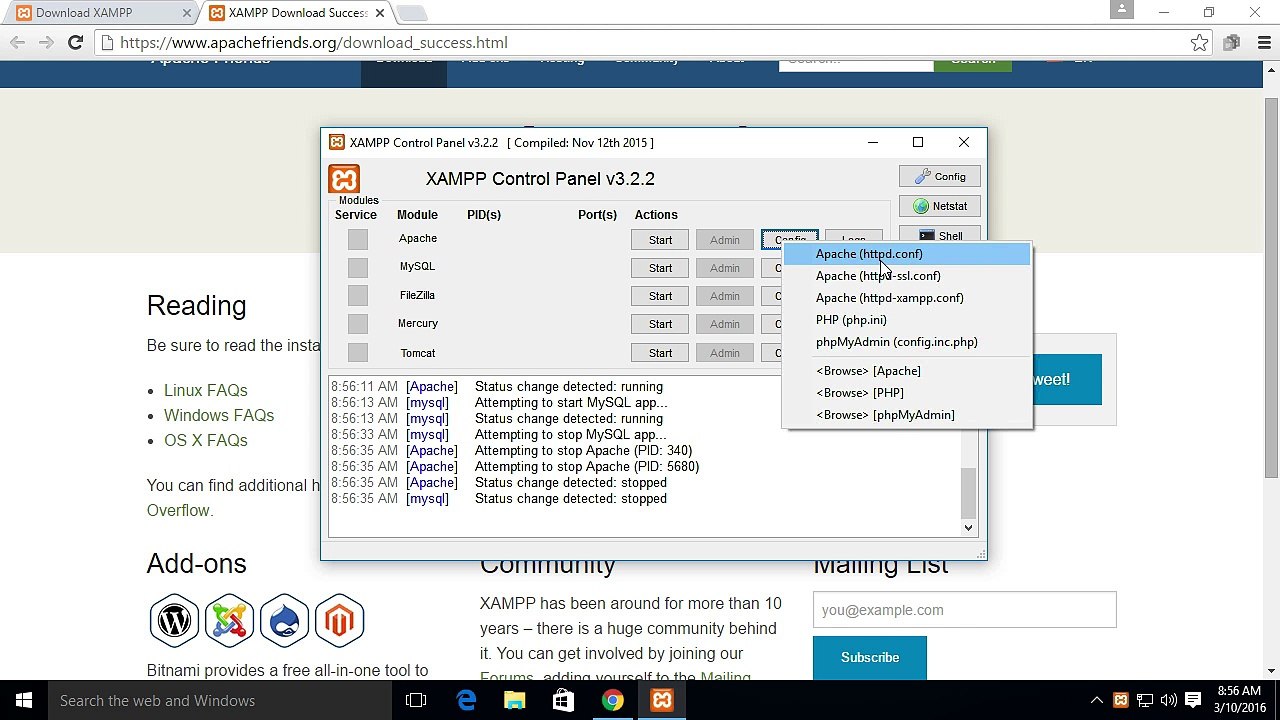Start the Tomcat module
Image resolution: width=1280 pixels, height=720 pixels.
(x=660, y=353)
